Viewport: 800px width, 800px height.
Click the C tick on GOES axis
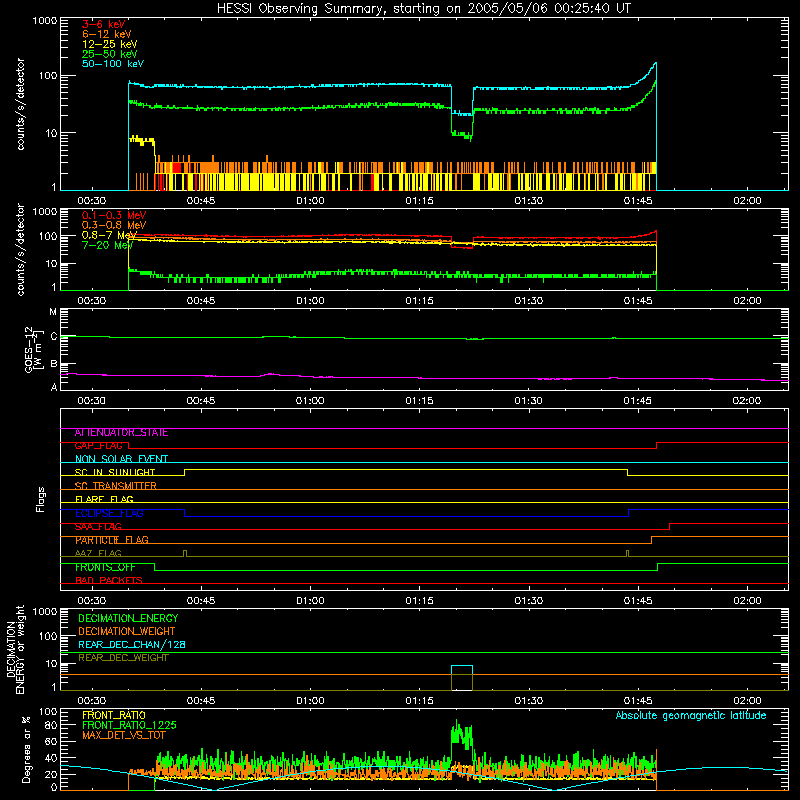click(x=54, y=337)
